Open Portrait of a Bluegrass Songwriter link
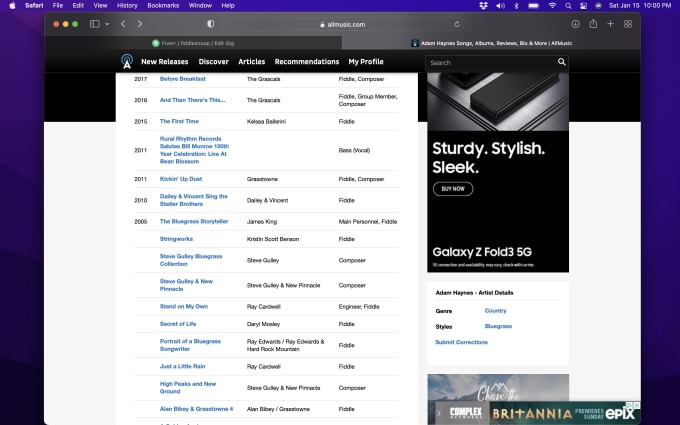Image resolution: width=680 pixels, height=425 pixels. pos(190,345)
